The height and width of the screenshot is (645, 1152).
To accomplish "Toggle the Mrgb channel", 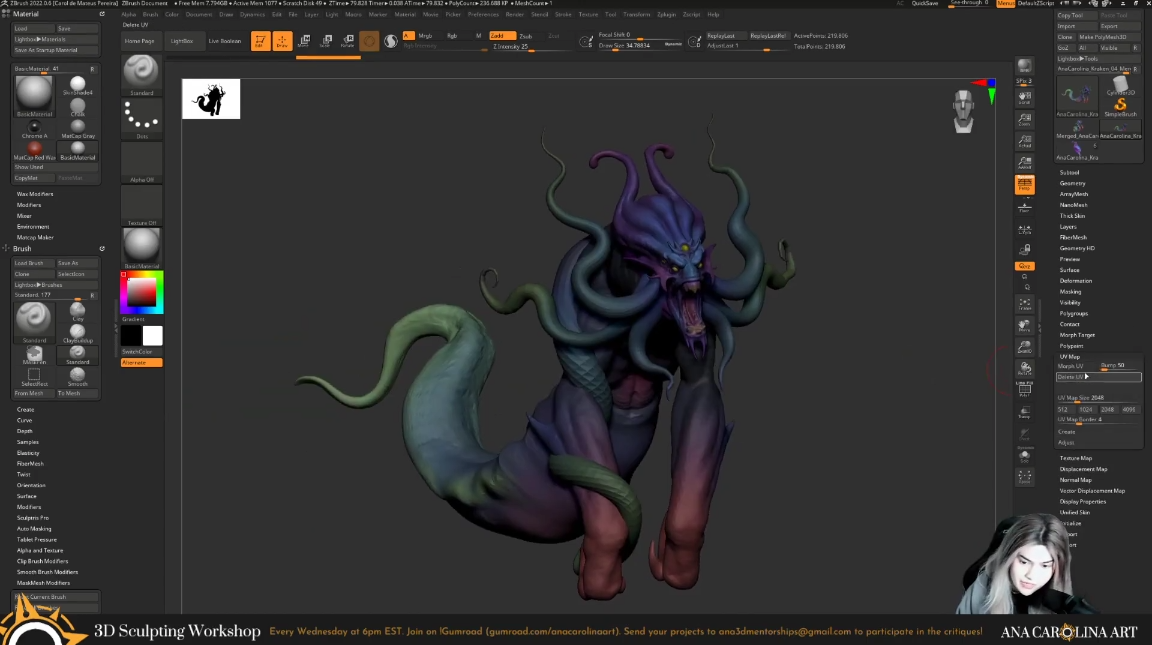I will 425,35.
